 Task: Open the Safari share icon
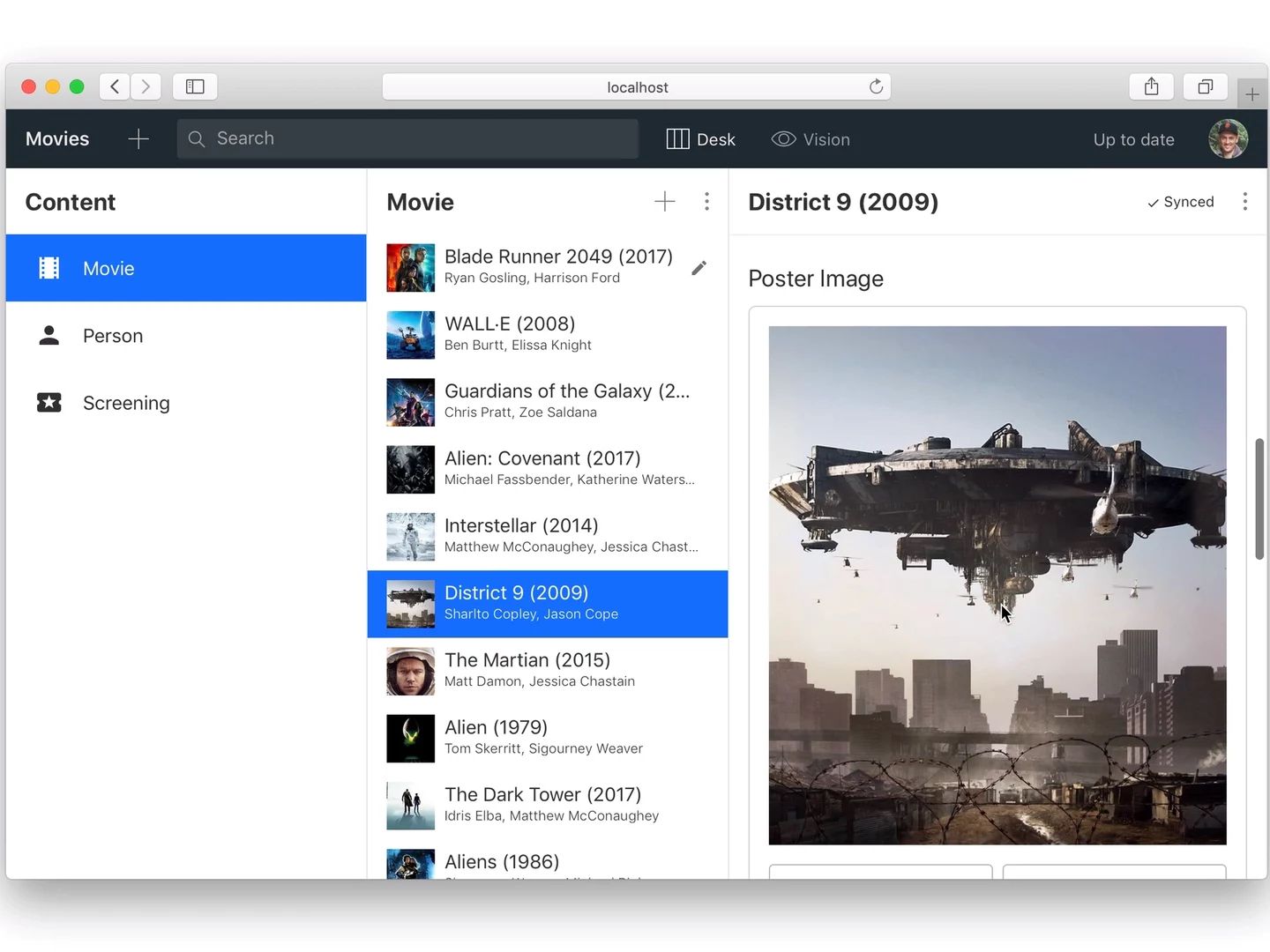[x=1151, y=86]
